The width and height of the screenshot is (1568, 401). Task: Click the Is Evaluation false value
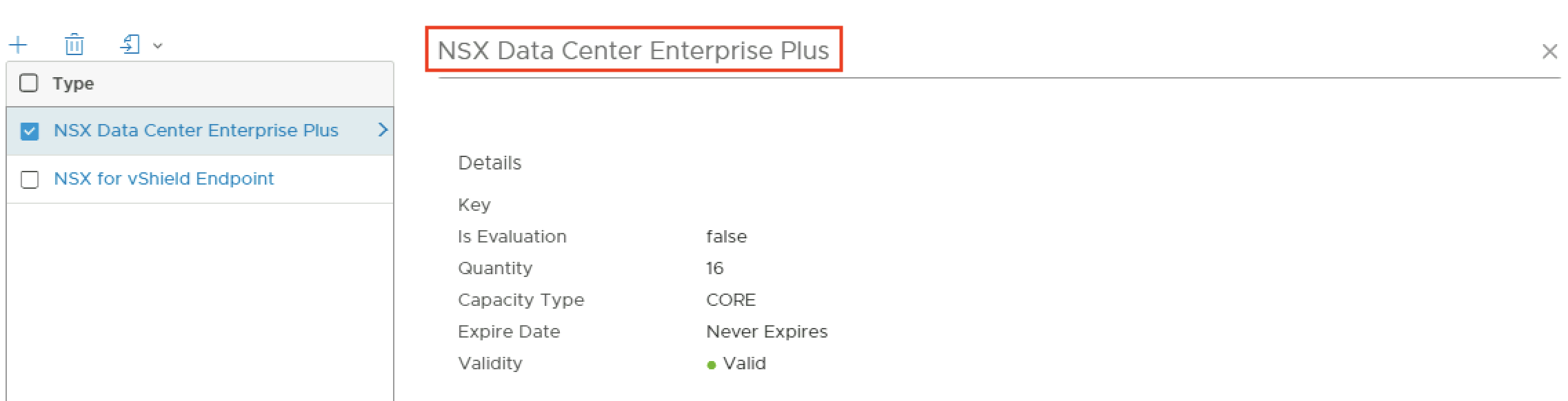click(x=727, y=237)
